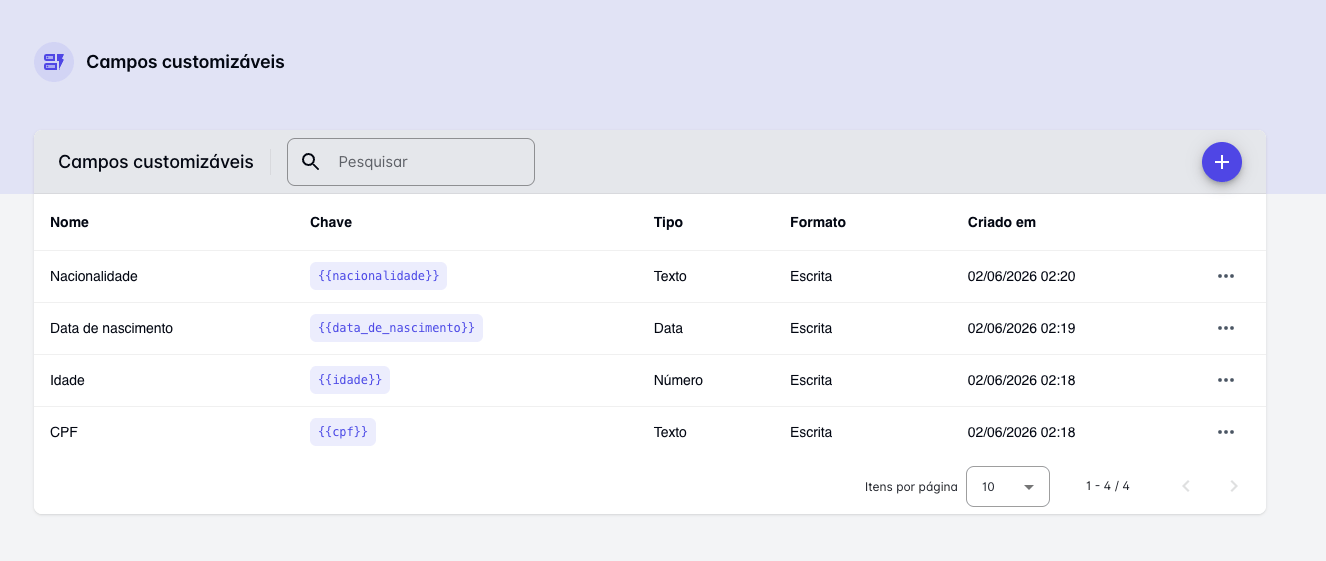Select the Idade name cell
1326x561 pixels.
click(67, 380)
